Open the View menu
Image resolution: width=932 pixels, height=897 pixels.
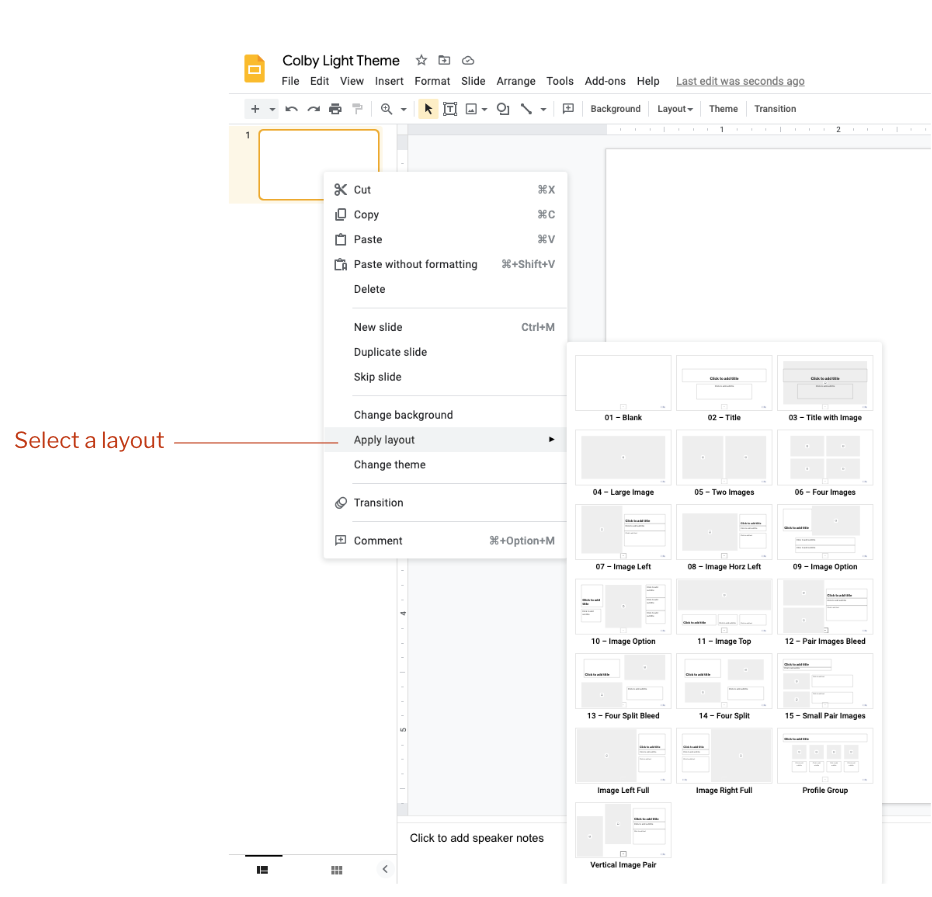pyautogui.click(x=351, y=81)
